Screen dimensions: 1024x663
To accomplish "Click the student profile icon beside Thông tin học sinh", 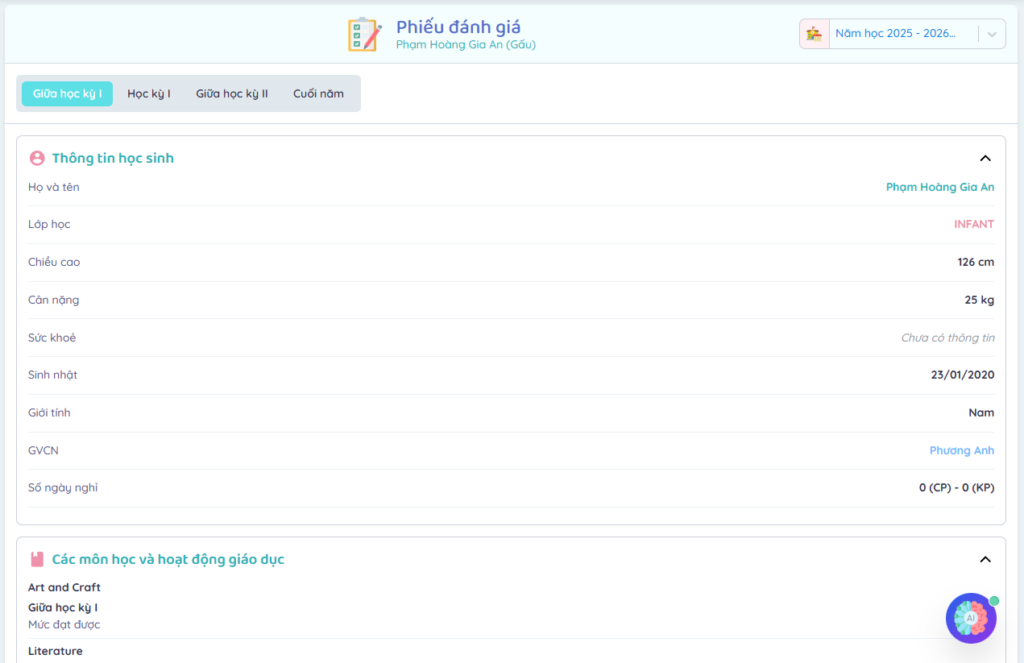I will [37, 158].
